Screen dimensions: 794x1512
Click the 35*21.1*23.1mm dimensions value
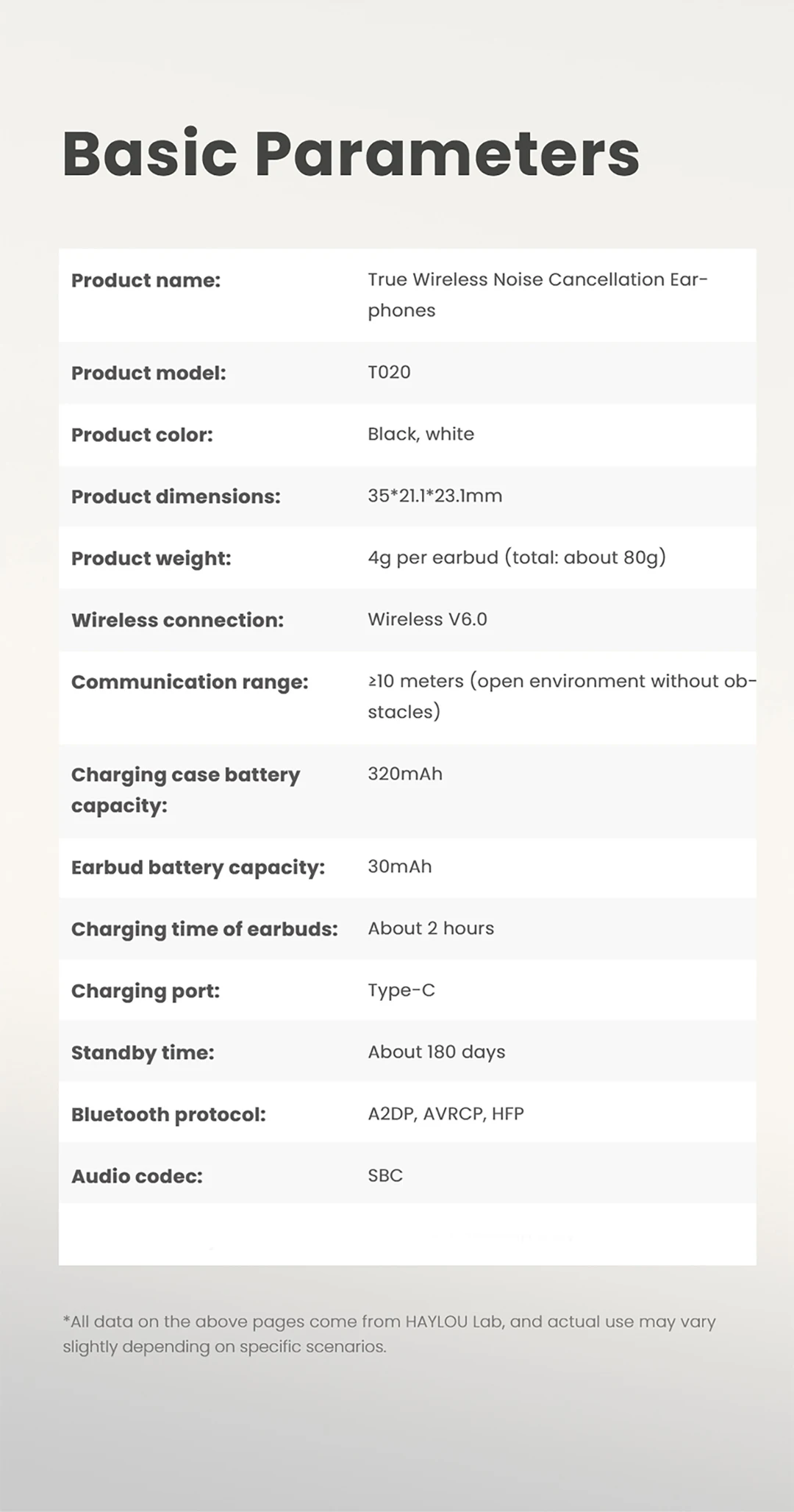tap(434, 496)
